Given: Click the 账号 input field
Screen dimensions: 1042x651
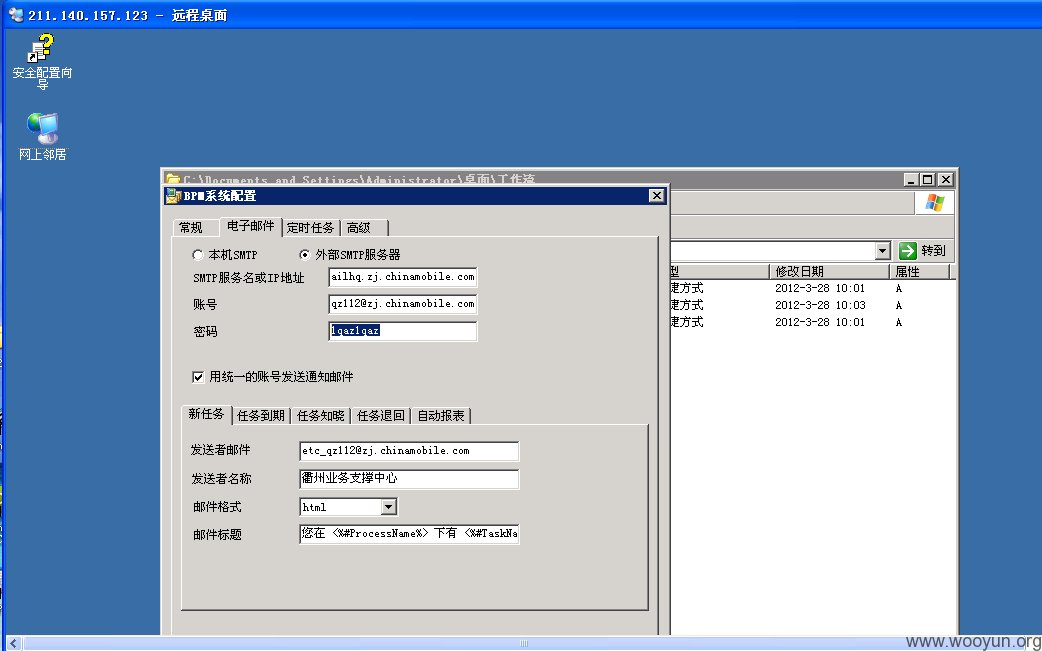Looking at the screenshot, I should tap(403, 304).
